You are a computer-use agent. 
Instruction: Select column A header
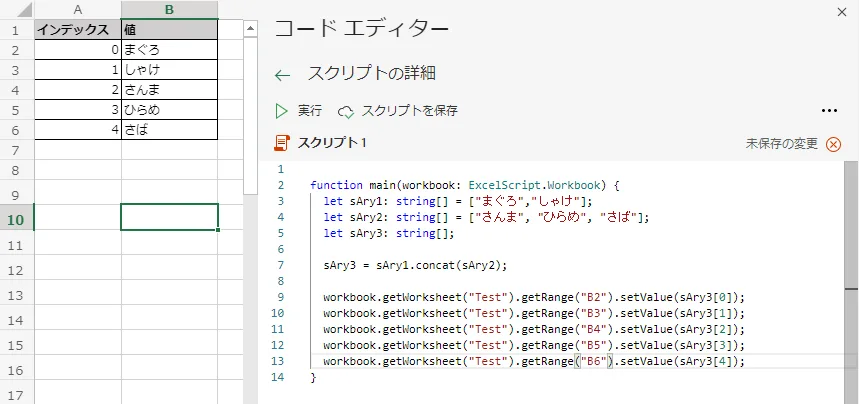click(77, 9)
